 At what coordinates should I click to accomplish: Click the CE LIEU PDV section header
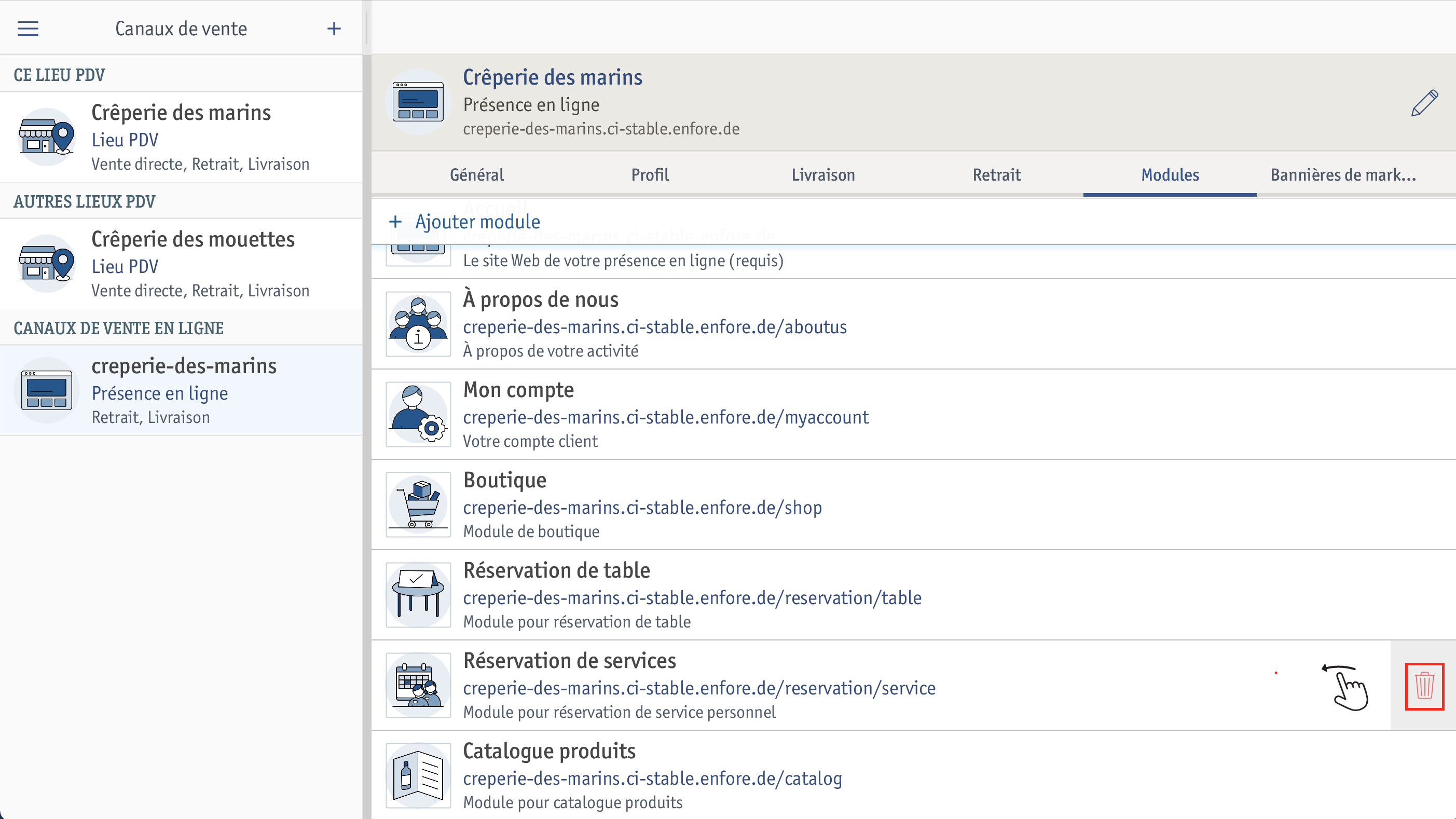coord(59,75)
